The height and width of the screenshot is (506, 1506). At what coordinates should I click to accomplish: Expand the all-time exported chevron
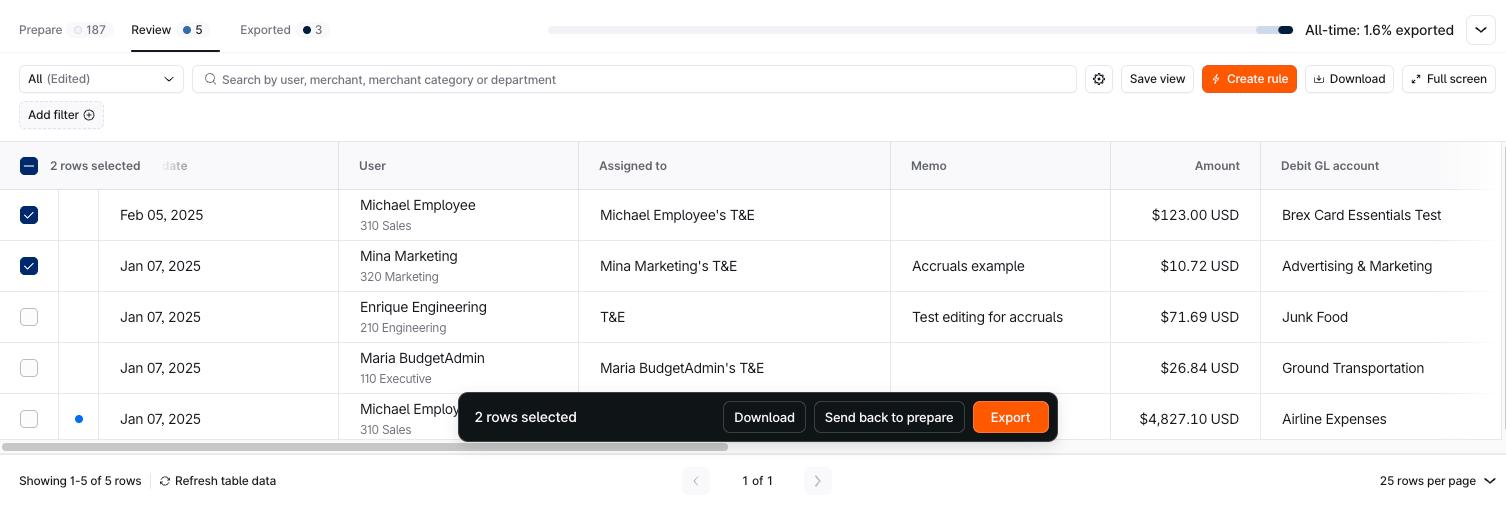click(x=1480, y=30)
